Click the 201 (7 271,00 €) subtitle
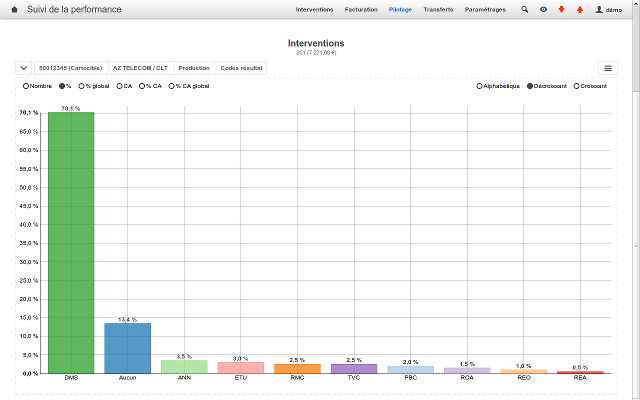 [316, 53]
